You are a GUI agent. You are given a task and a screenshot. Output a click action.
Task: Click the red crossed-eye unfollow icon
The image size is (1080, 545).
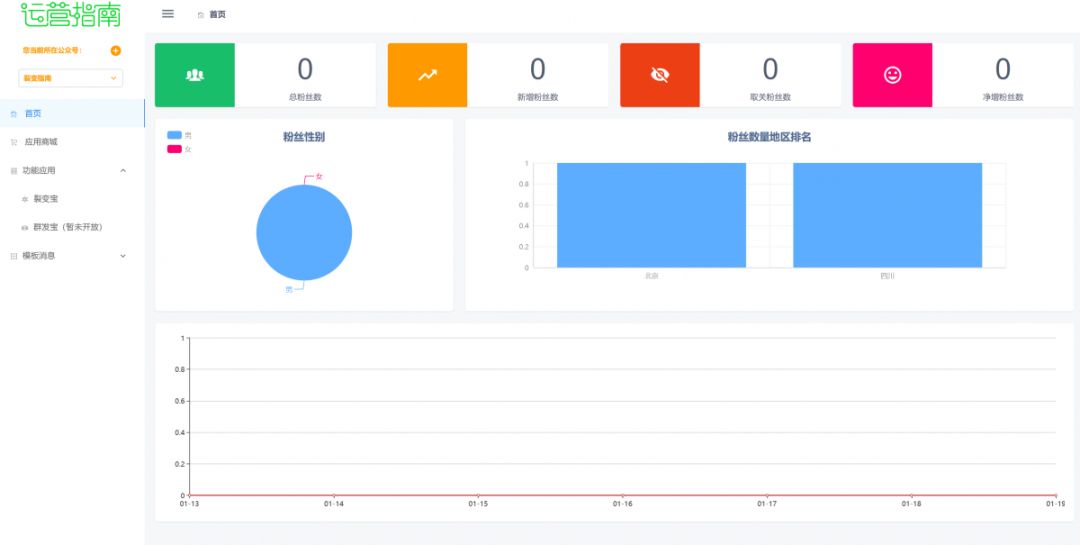coord(660,75)
